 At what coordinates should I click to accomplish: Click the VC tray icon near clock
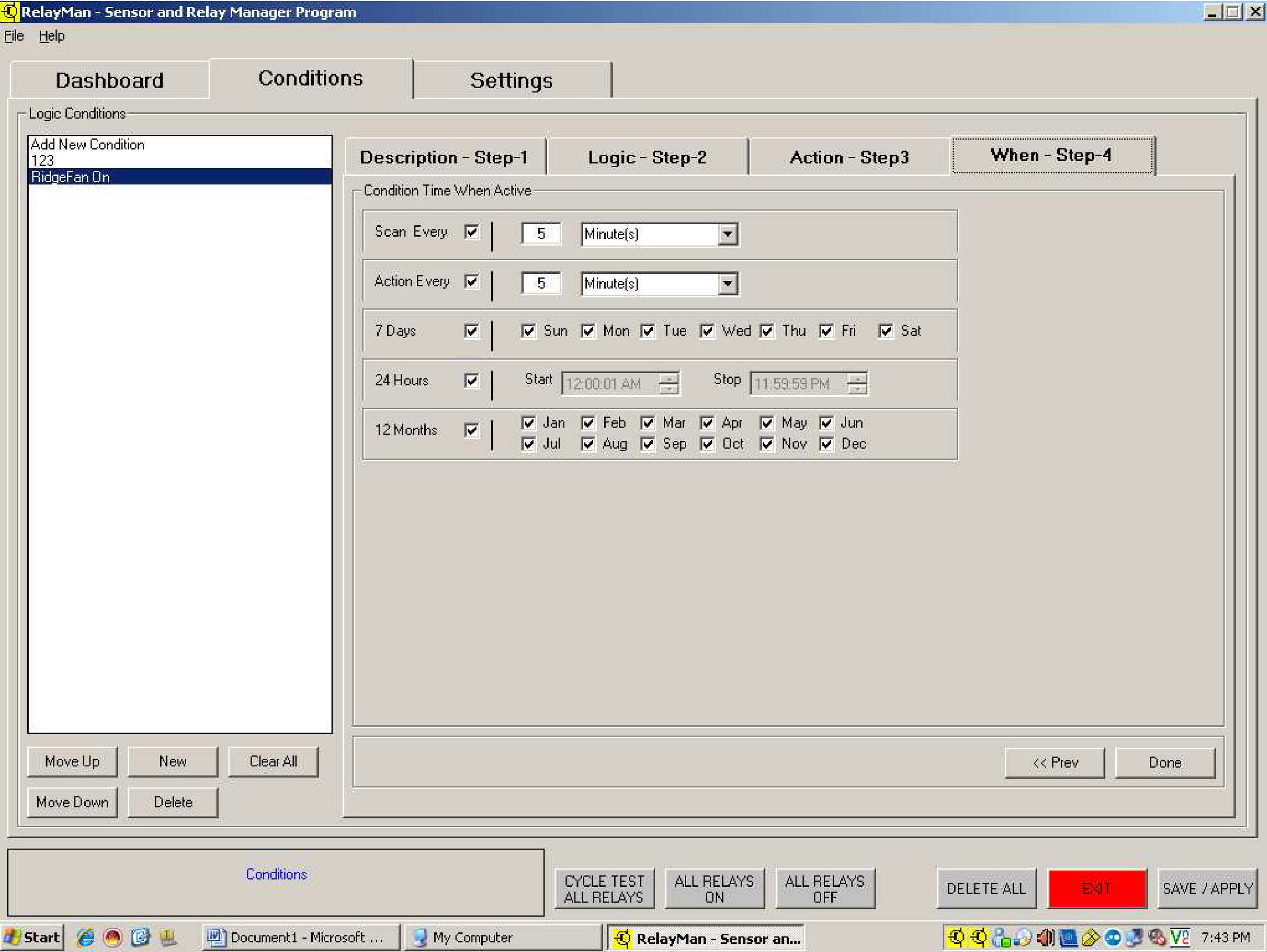click(x=1179, y=937)
